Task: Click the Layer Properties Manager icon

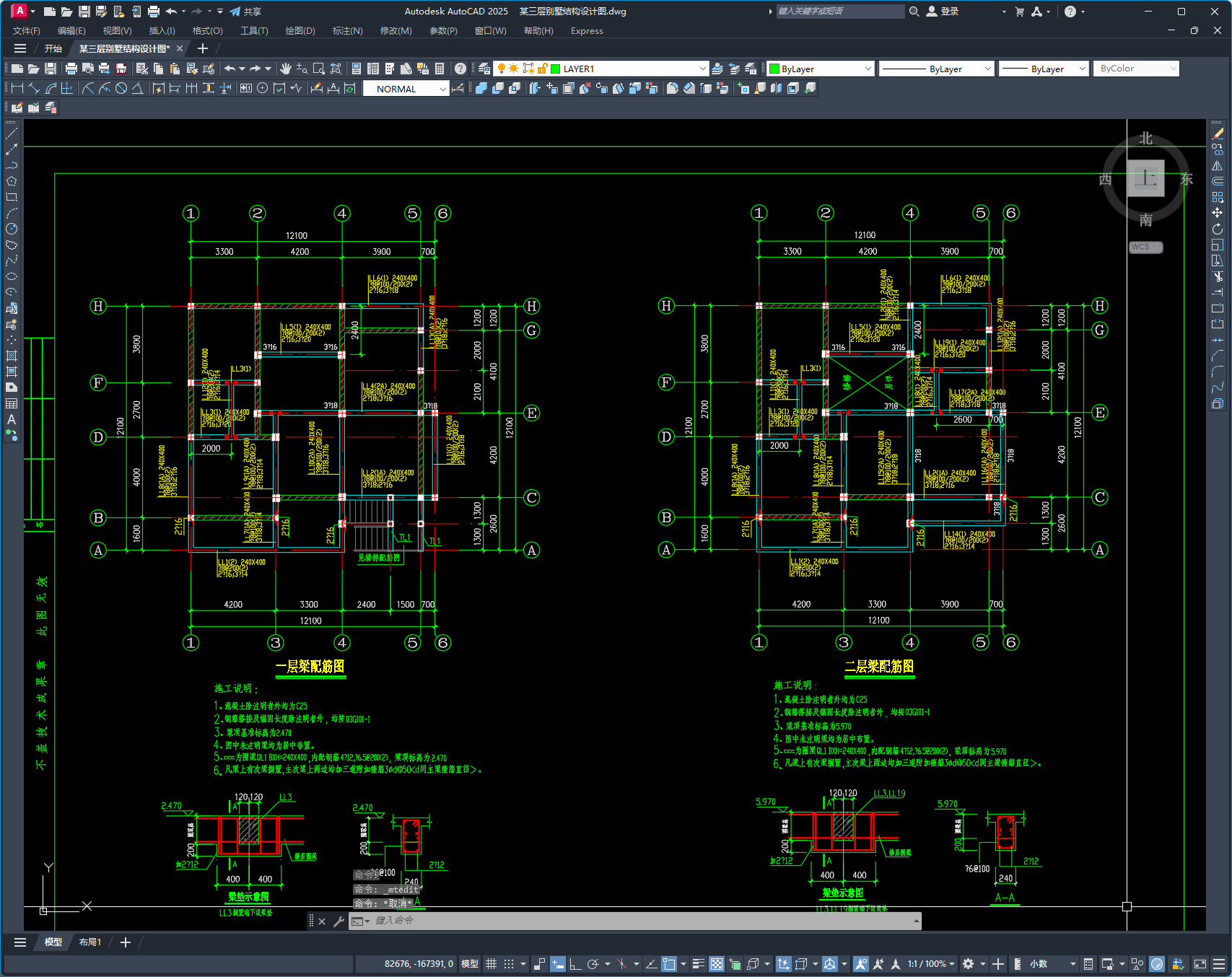Action: tap(484, 69)
